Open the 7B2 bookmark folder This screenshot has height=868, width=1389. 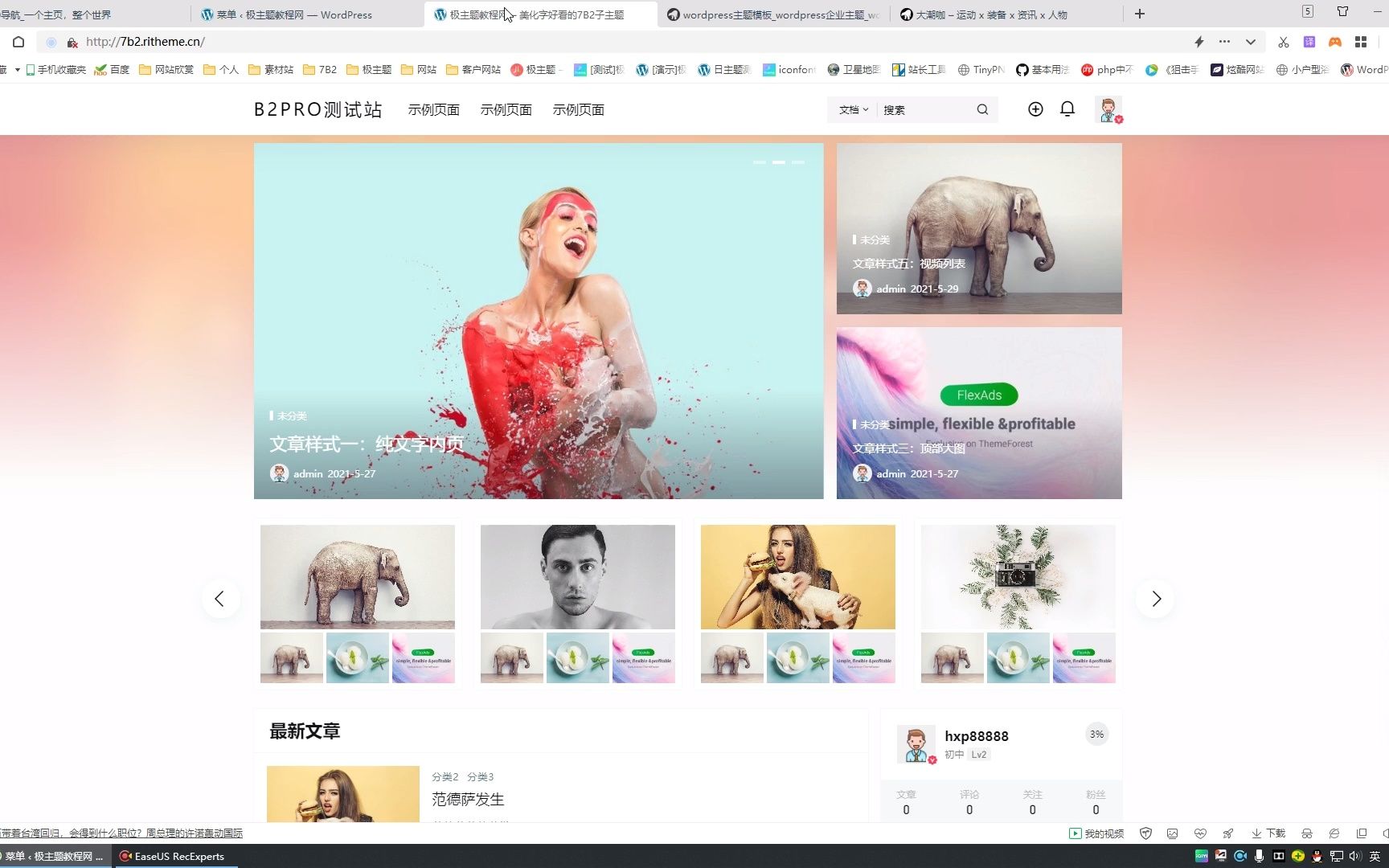(320, 70)
